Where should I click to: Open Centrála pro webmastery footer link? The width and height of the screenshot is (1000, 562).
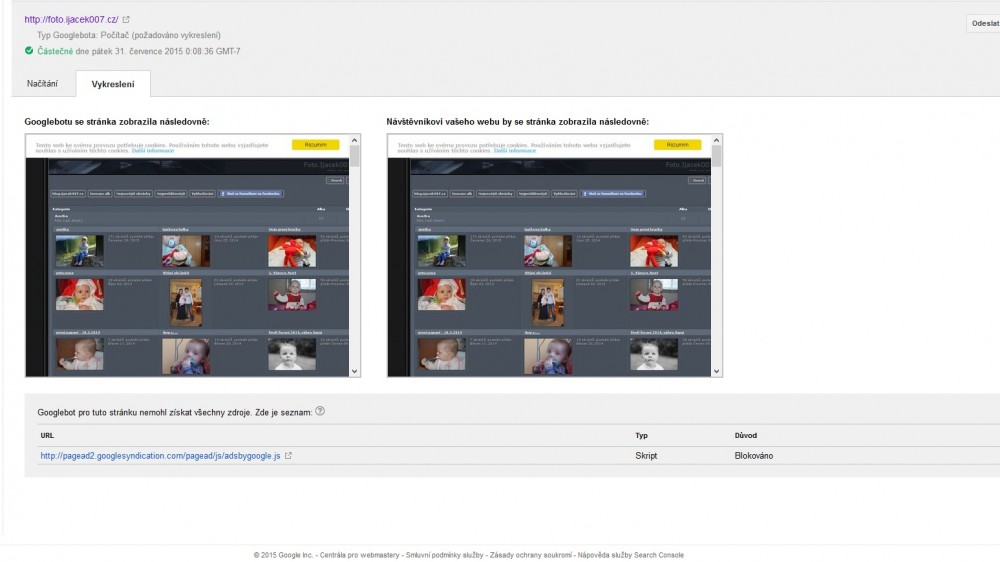pyautogui.click(x=359, y=555)
